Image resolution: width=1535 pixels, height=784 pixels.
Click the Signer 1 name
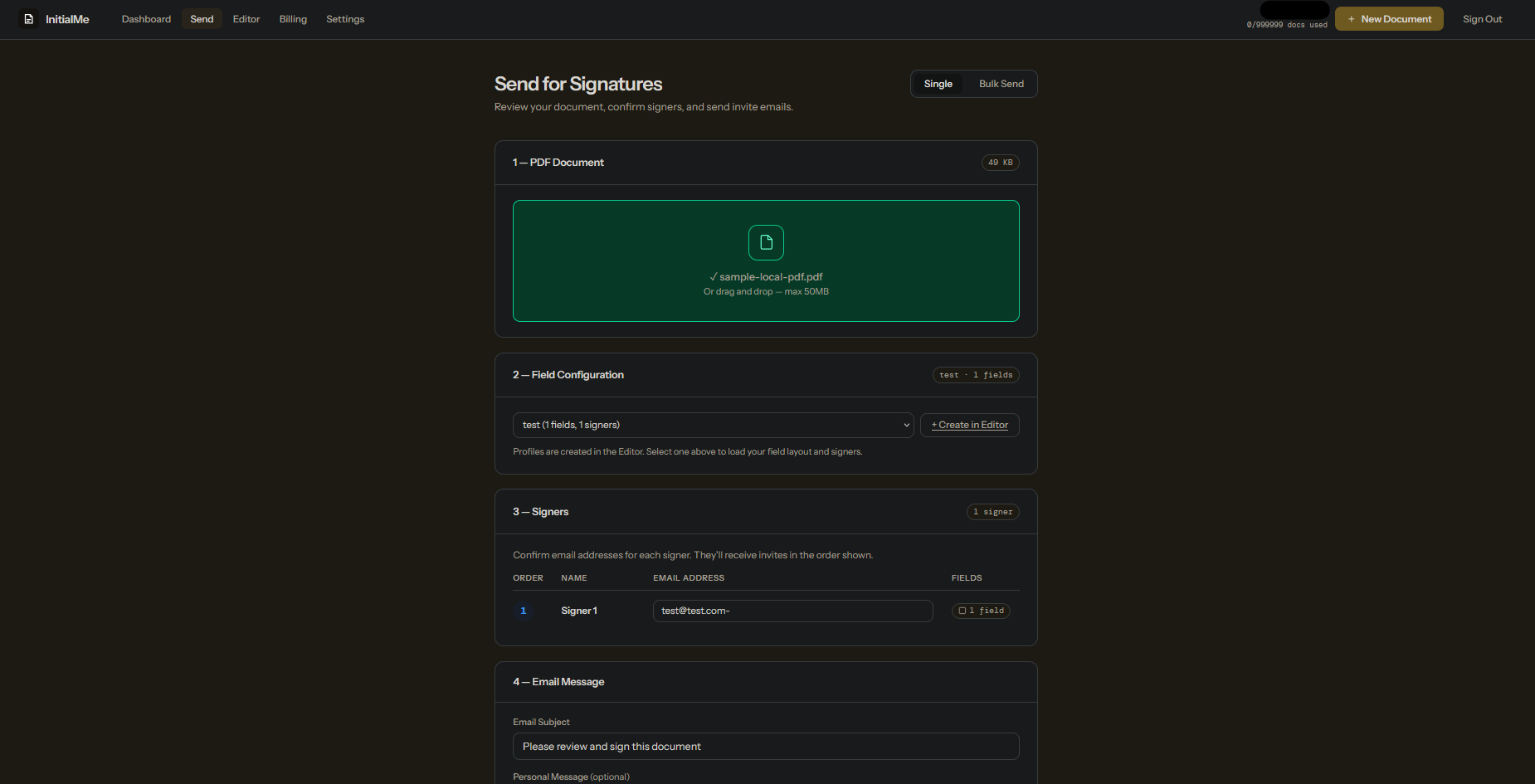pos(579,611)
